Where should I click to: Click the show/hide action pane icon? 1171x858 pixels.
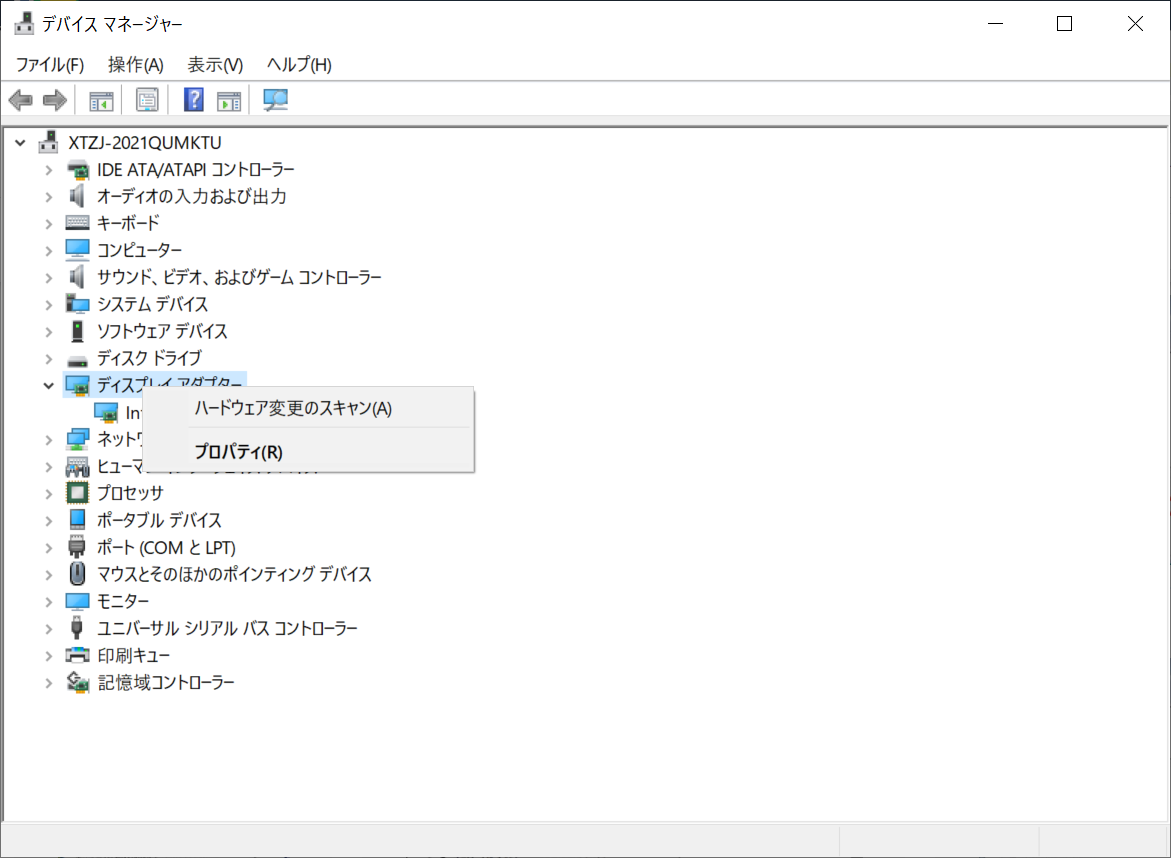click(229, 100)
